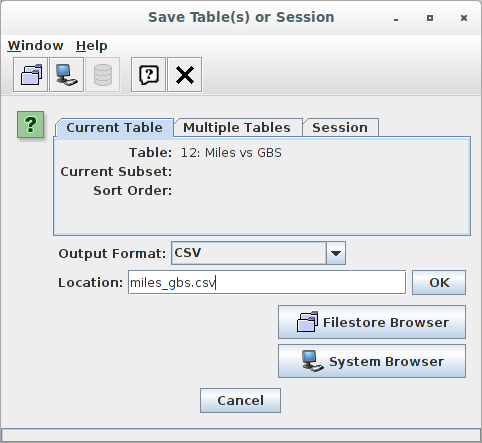Click the greyed-out database toolbar icon
This screenshot has width=482, height=443.
103,75
